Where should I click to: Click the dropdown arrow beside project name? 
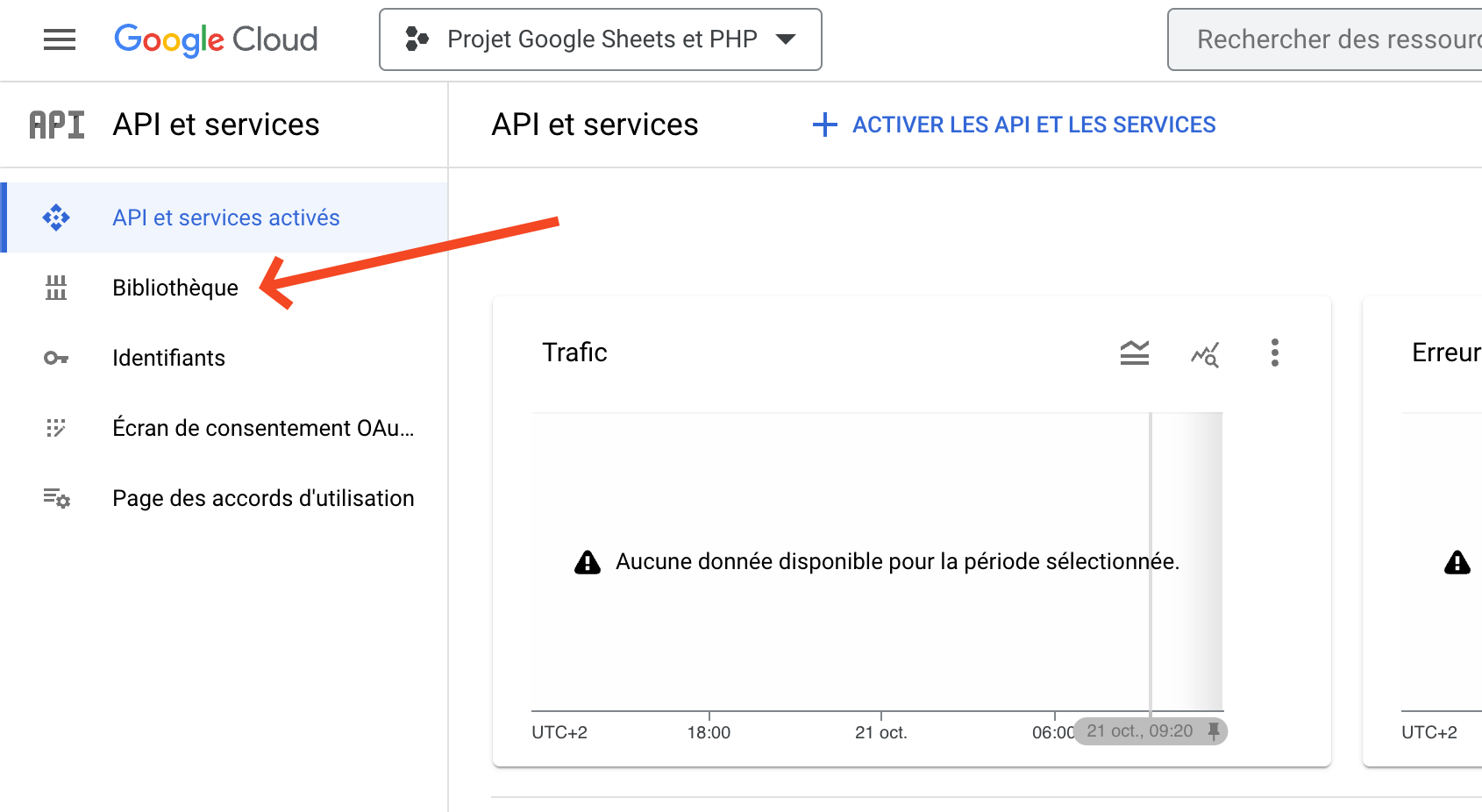point(787,39)
